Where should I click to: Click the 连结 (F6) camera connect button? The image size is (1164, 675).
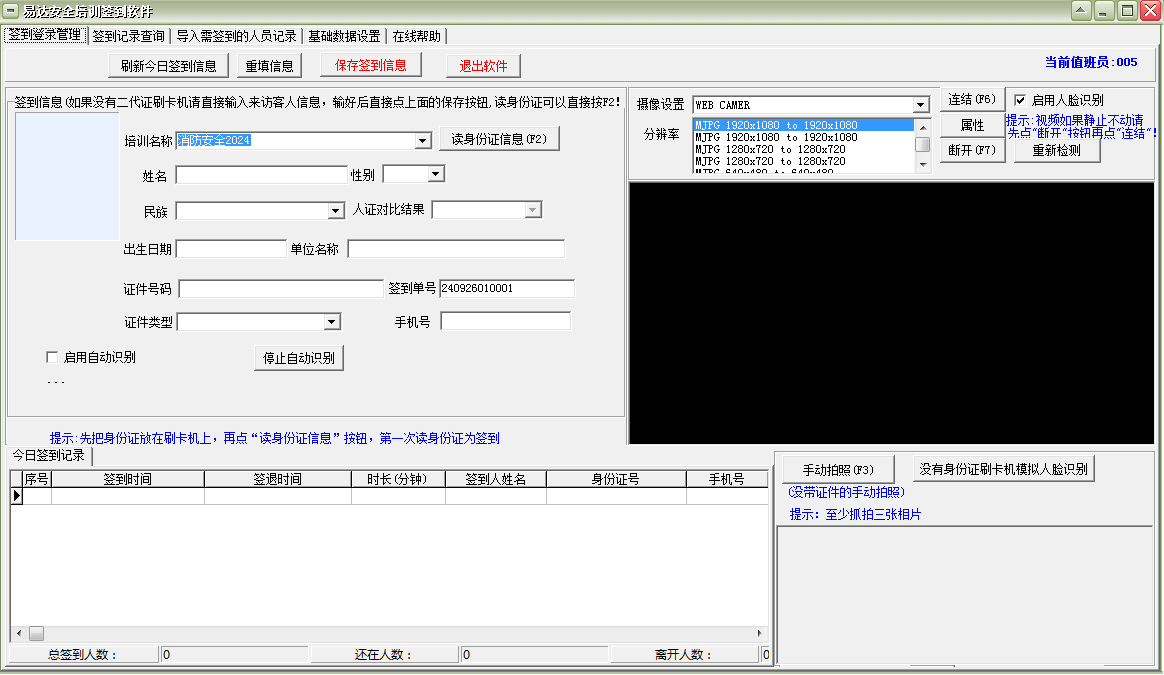972,99
